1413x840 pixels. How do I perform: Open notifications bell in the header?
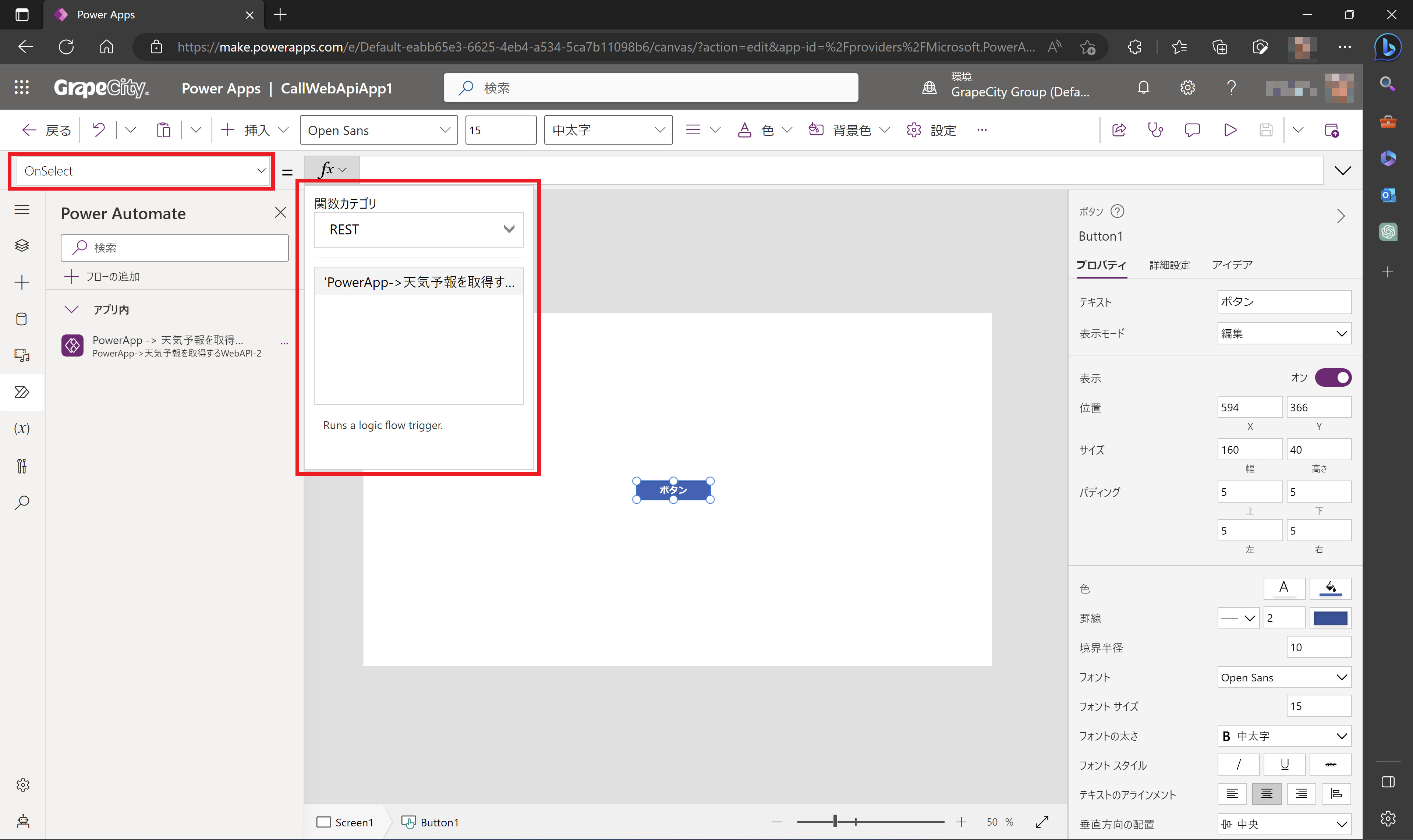coord(1144,88)
